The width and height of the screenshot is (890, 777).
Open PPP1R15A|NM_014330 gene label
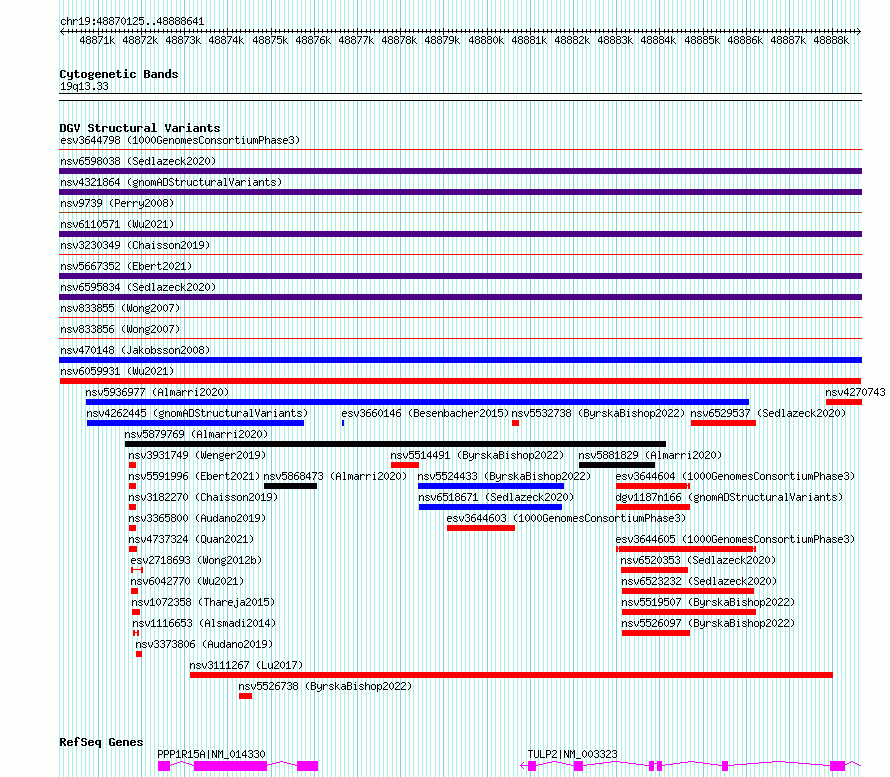[x=211, y=754]
